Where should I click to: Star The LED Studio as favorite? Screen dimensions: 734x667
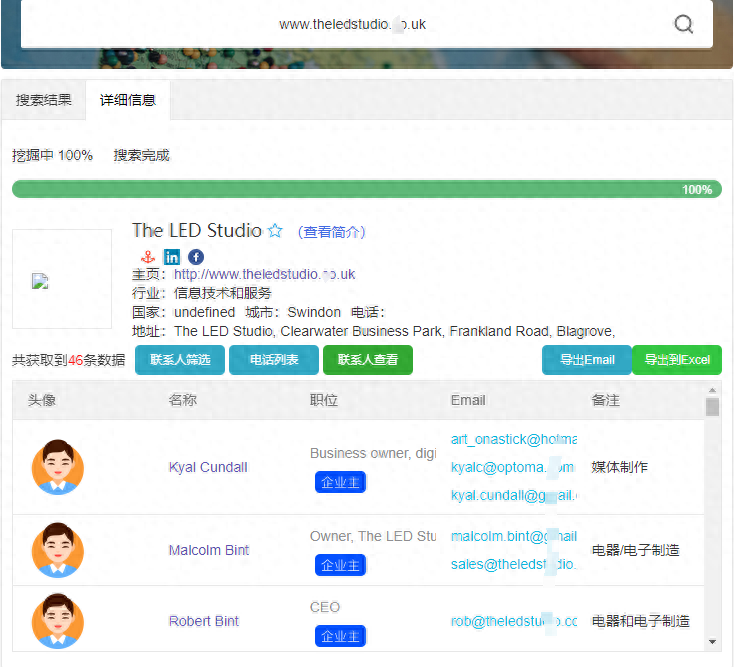click(275, 230)
